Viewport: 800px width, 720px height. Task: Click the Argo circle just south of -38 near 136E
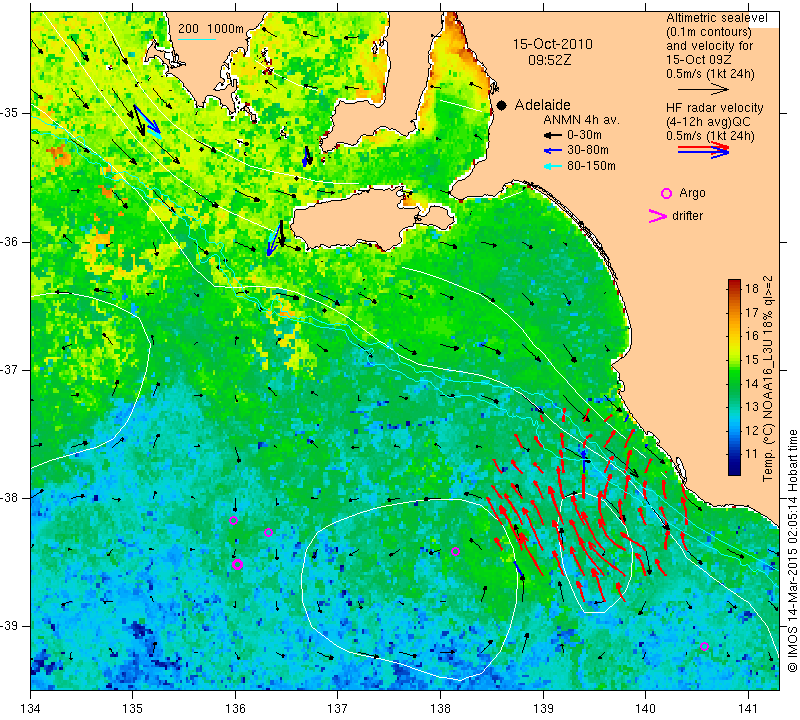coord(233,520)
